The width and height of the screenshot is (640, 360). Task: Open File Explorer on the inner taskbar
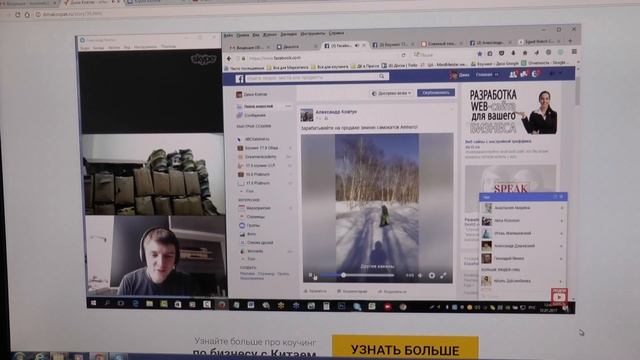point(149,304)
